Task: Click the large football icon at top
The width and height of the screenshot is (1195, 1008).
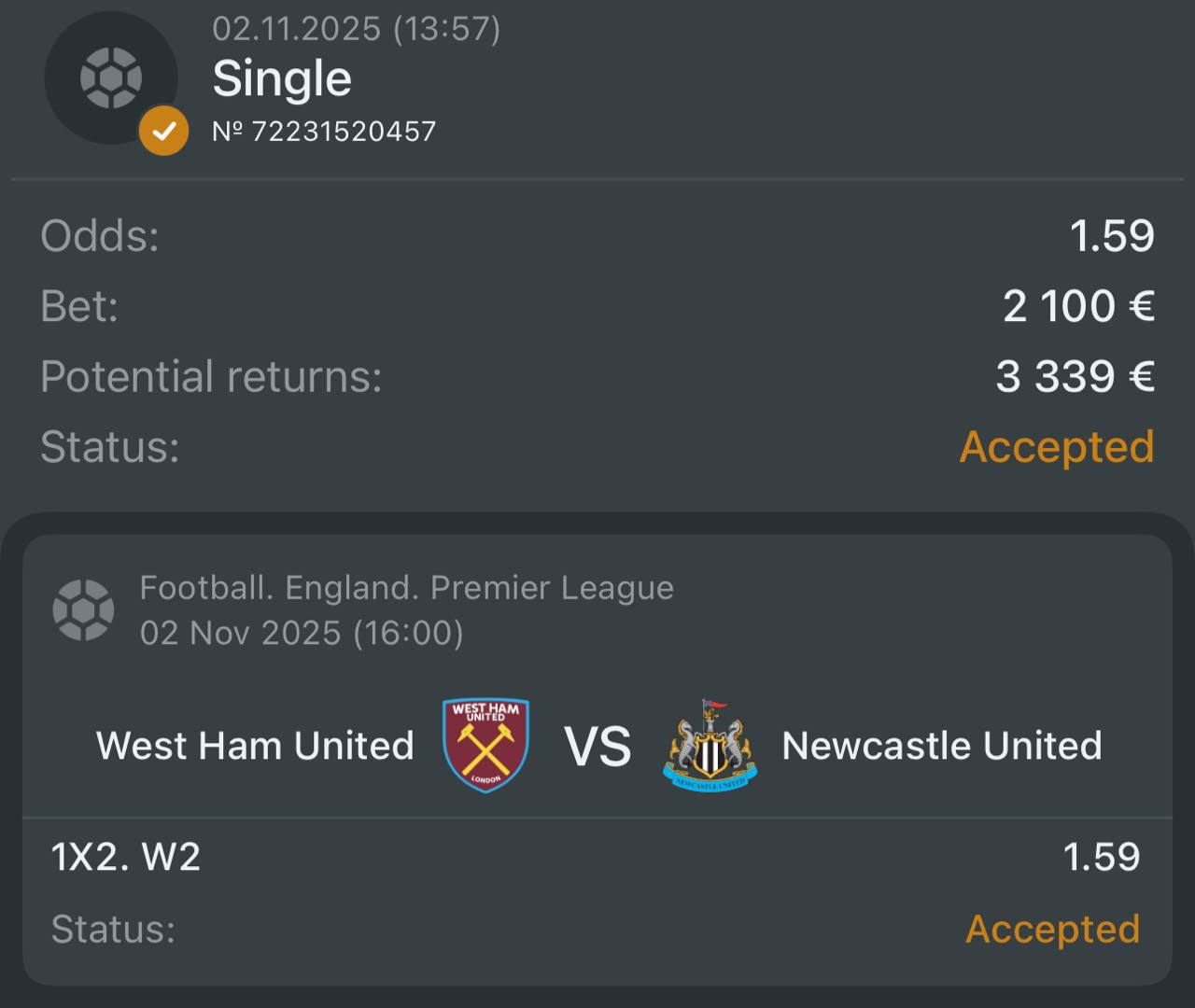Action: (x=110, y=77)
